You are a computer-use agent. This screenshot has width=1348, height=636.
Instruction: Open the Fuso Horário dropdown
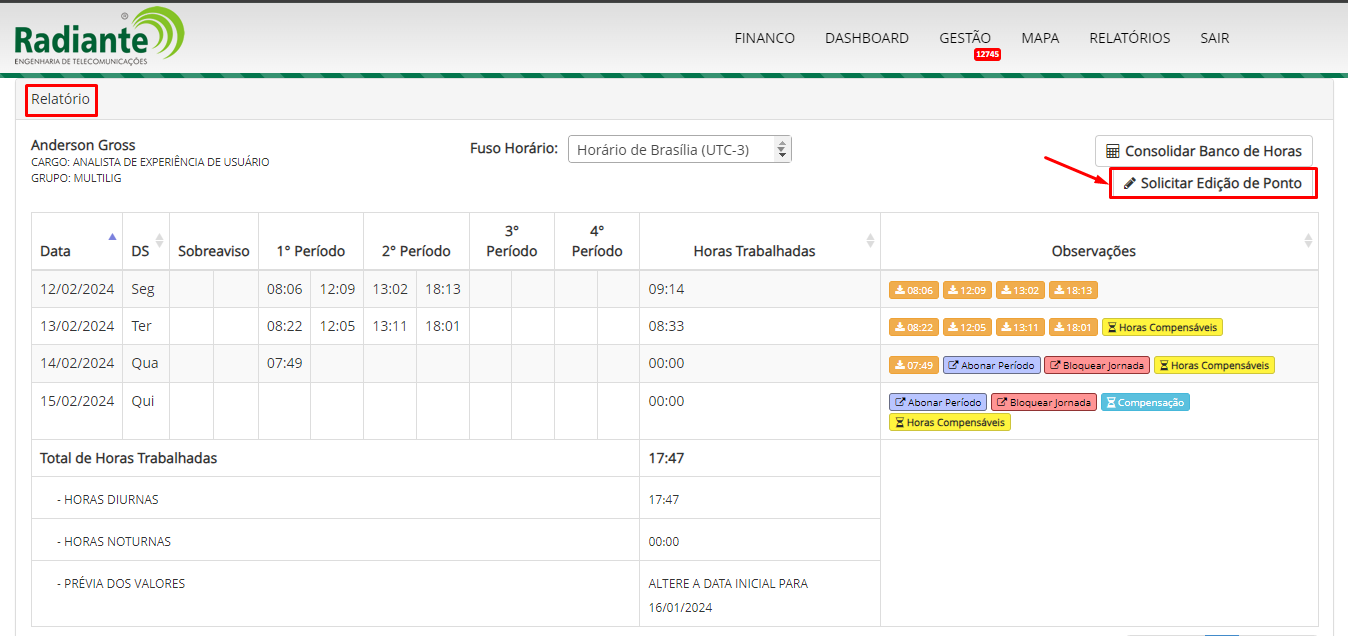point(679,149)
